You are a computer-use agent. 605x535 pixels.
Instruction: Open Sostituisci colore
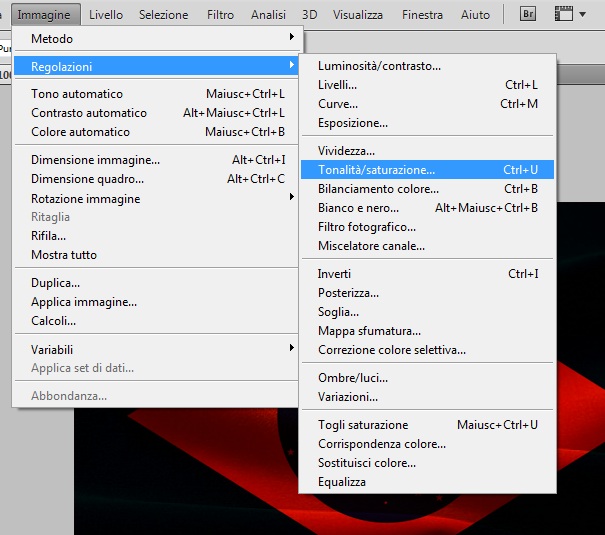(427, 463)
